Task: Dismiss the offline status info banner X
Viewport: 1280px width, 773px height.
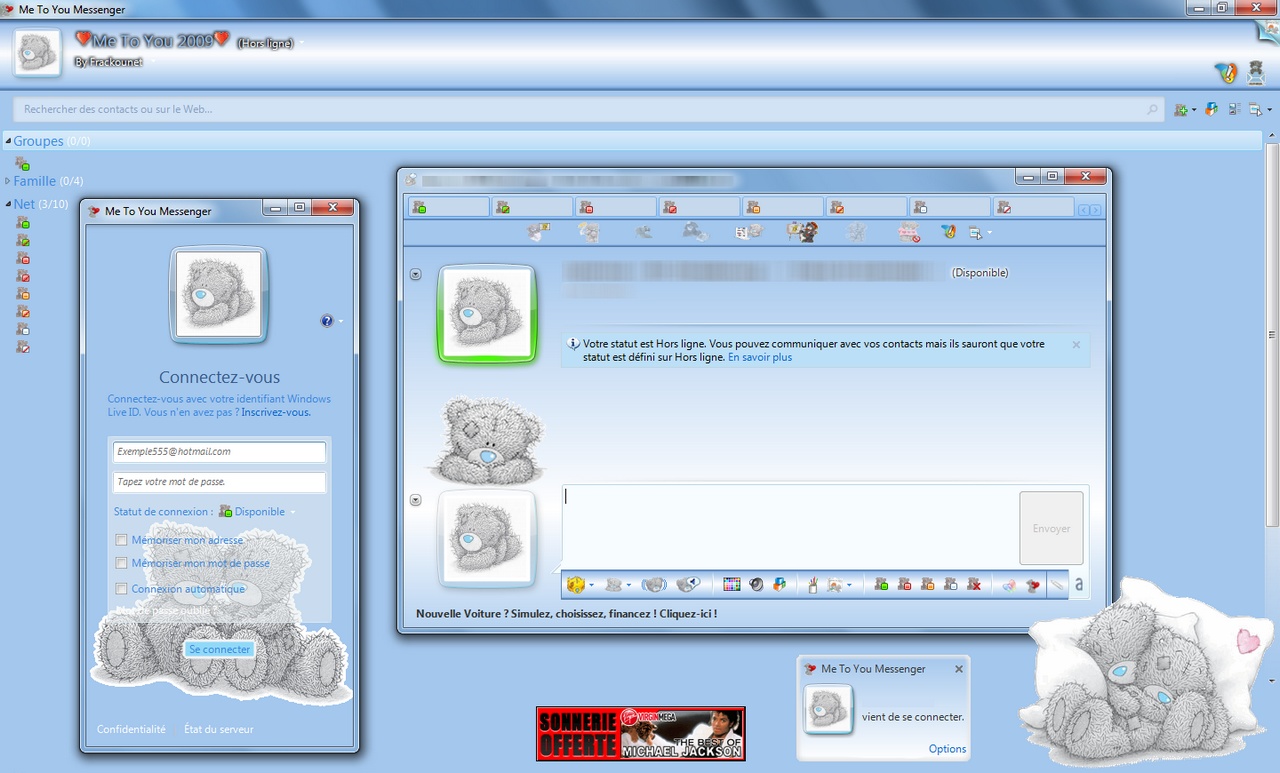Action: click(1076, 344)
